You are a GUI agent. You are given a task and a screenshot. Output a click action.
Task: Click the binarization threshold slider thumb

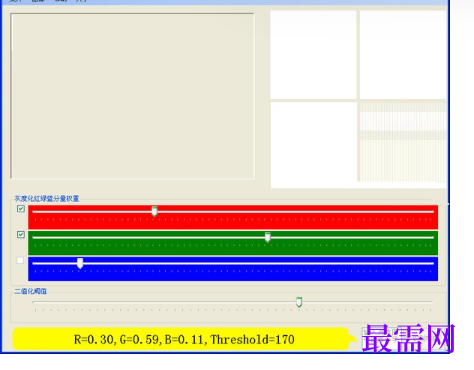point(299,302)
